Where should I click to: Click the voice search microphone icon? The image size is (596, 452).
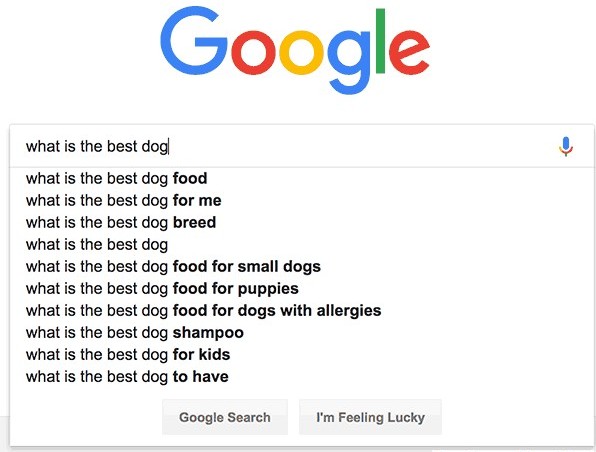566,146
